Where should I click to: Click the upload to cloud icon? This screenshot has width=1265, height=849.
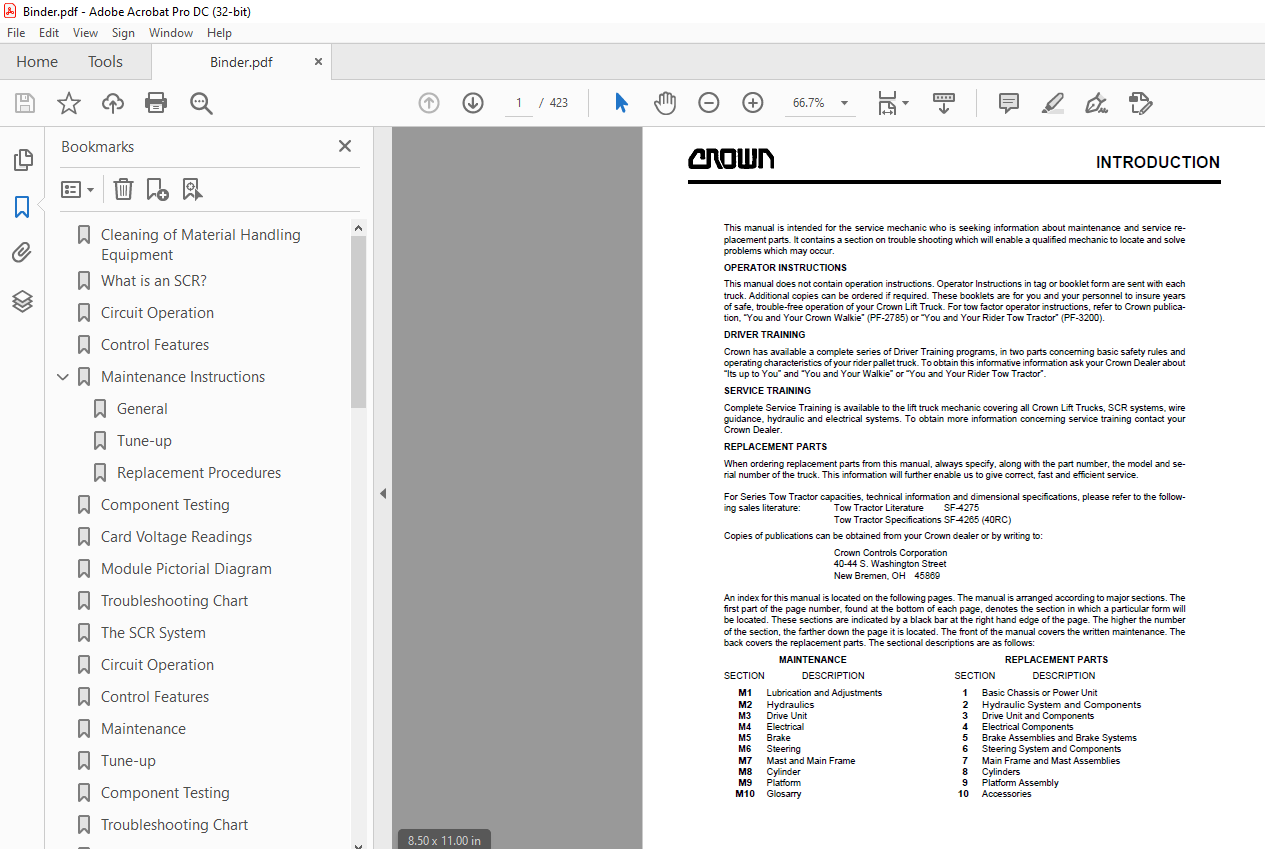113,103
